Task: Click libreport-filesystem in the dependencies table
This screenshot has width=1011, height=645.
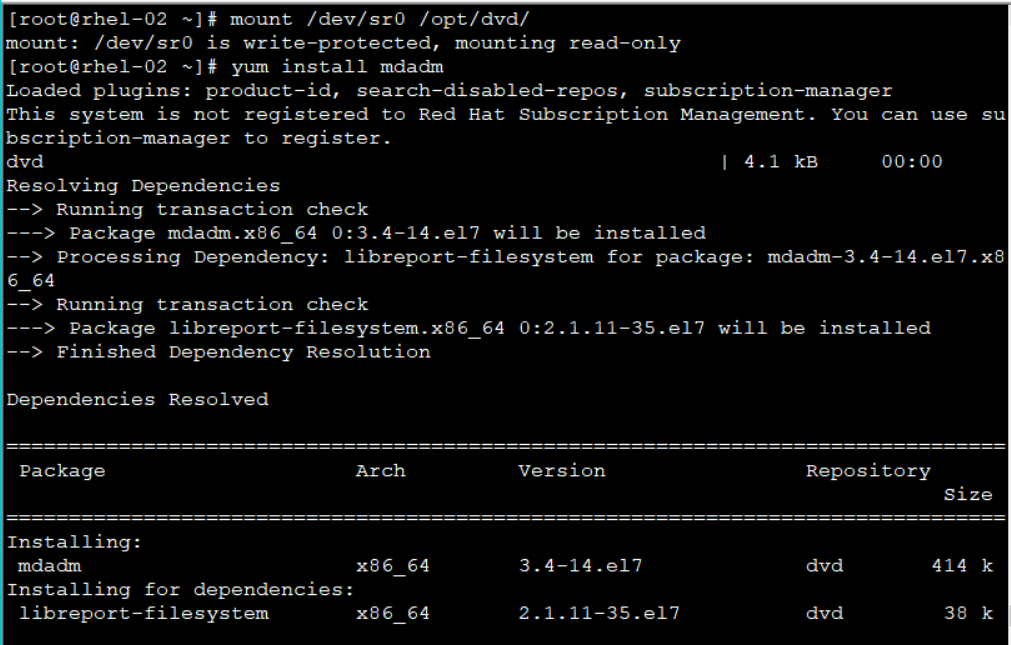Action: (x=143, y=614)
